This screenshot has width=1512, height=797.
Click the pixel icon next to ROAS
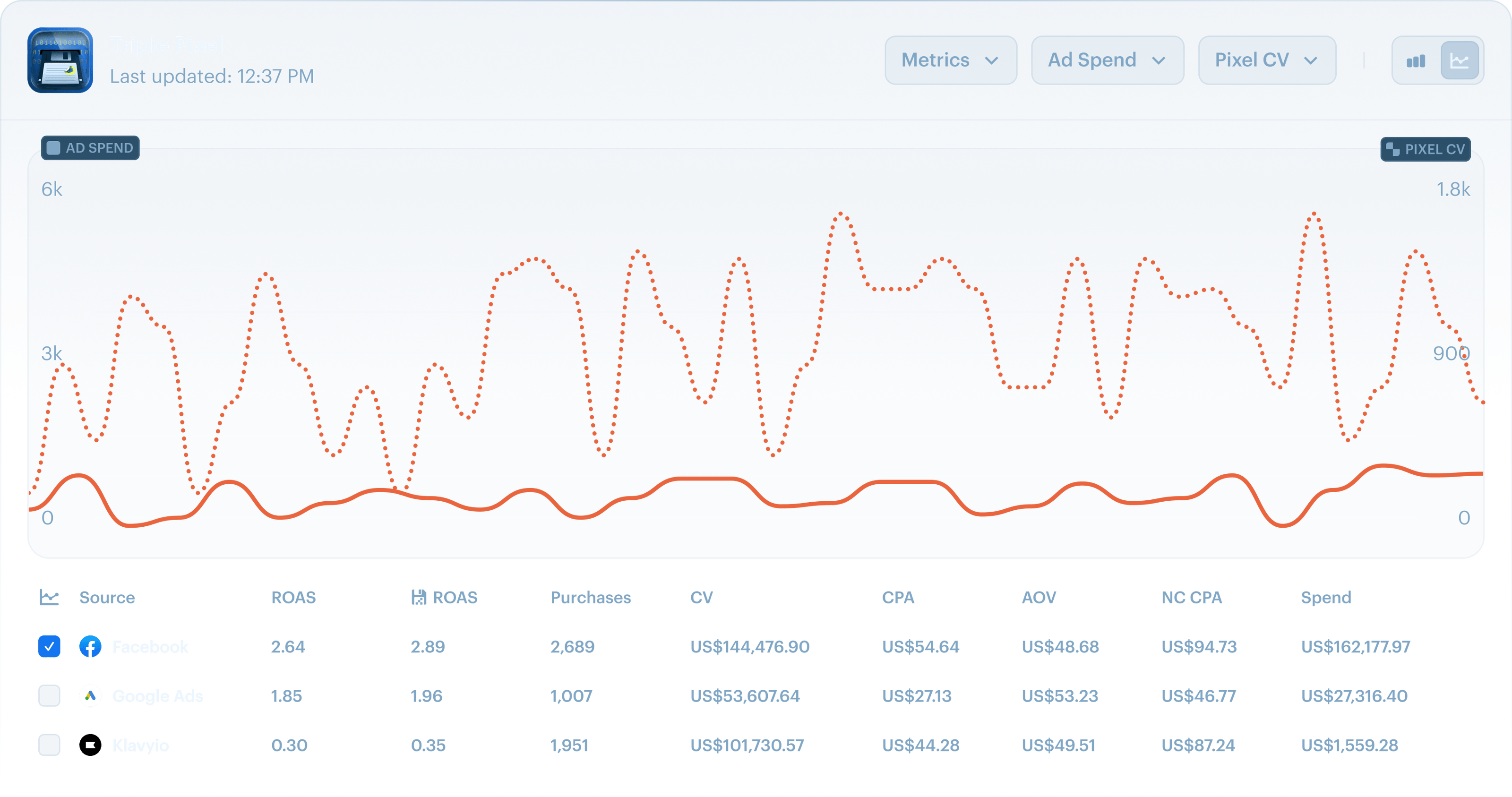419,598
